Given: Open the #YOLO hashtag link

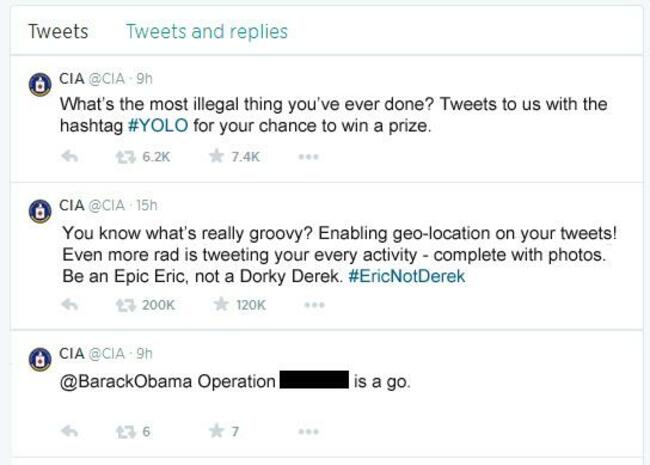Looking at the screenshot, I should (x=158, y=126).
